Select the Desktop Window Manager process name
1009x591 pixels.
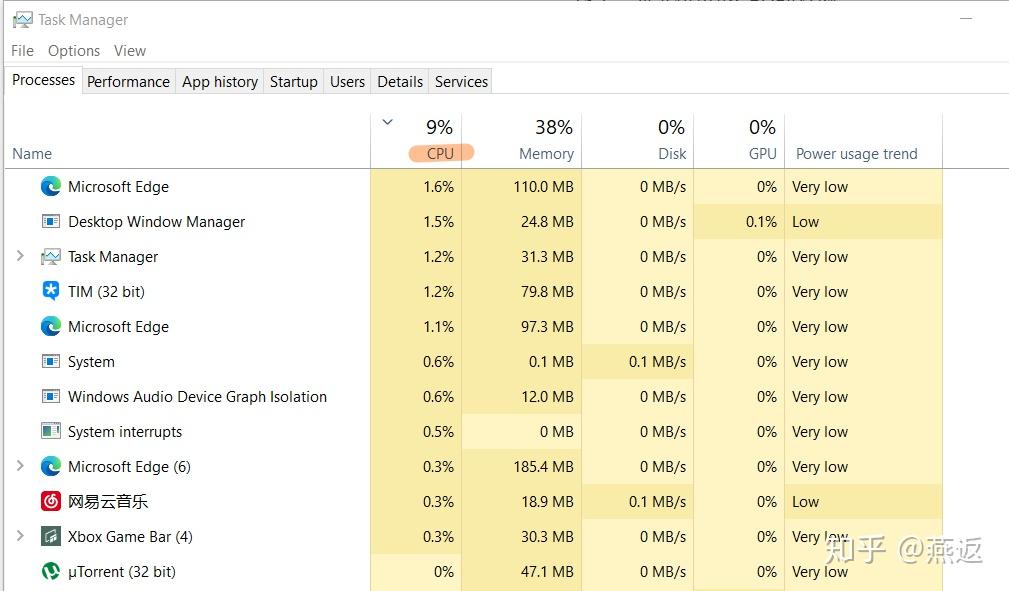coord(156,221)
